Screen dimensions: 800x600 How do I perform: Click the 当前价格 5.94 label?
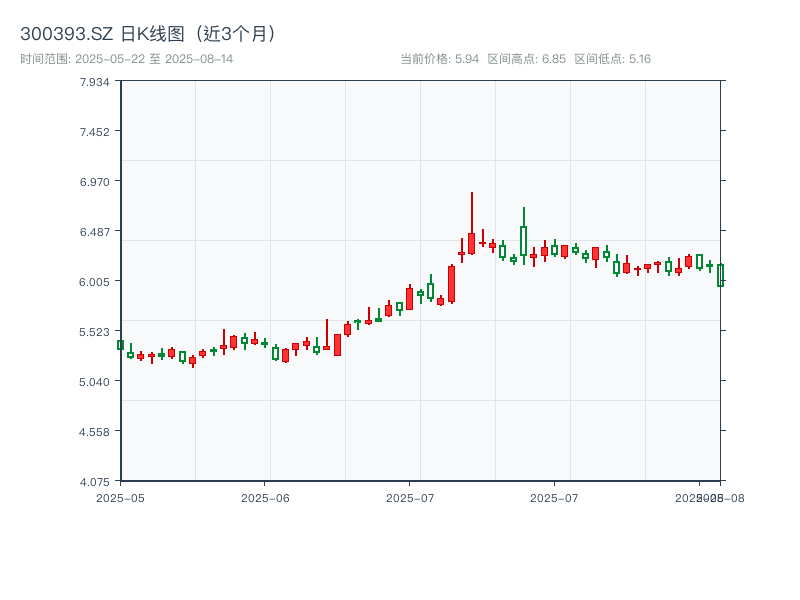439,59
